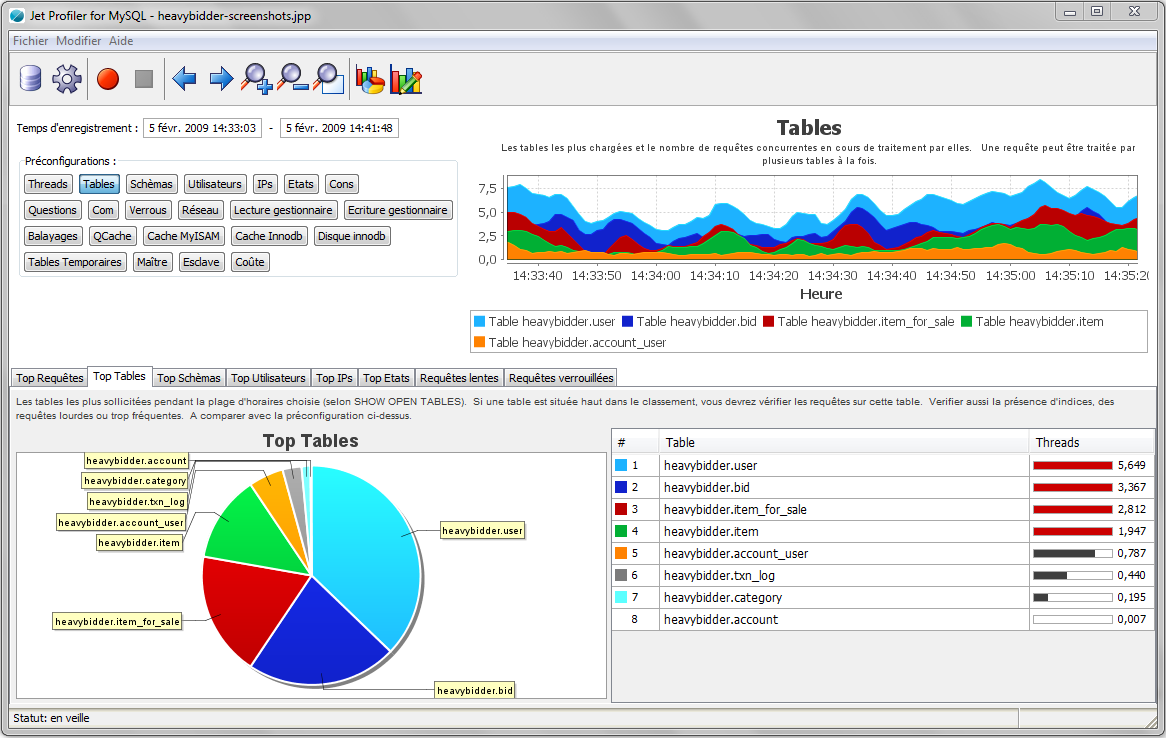Image resolution: width=1166 pixels, height=738 pixels.
Task: Click the Lecture gestionnaire button
Action: pos(283,210)
